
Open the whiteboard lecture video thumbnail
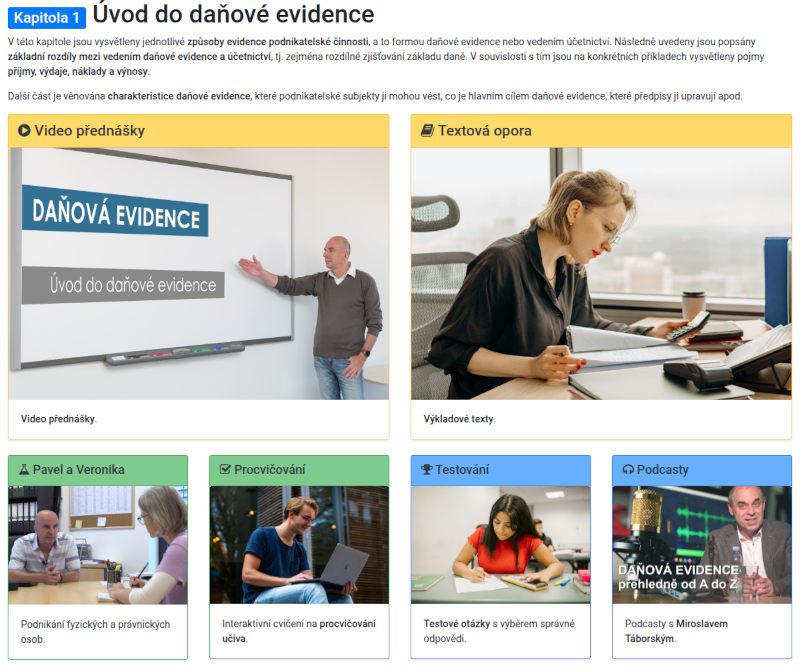tap(200, 270)
